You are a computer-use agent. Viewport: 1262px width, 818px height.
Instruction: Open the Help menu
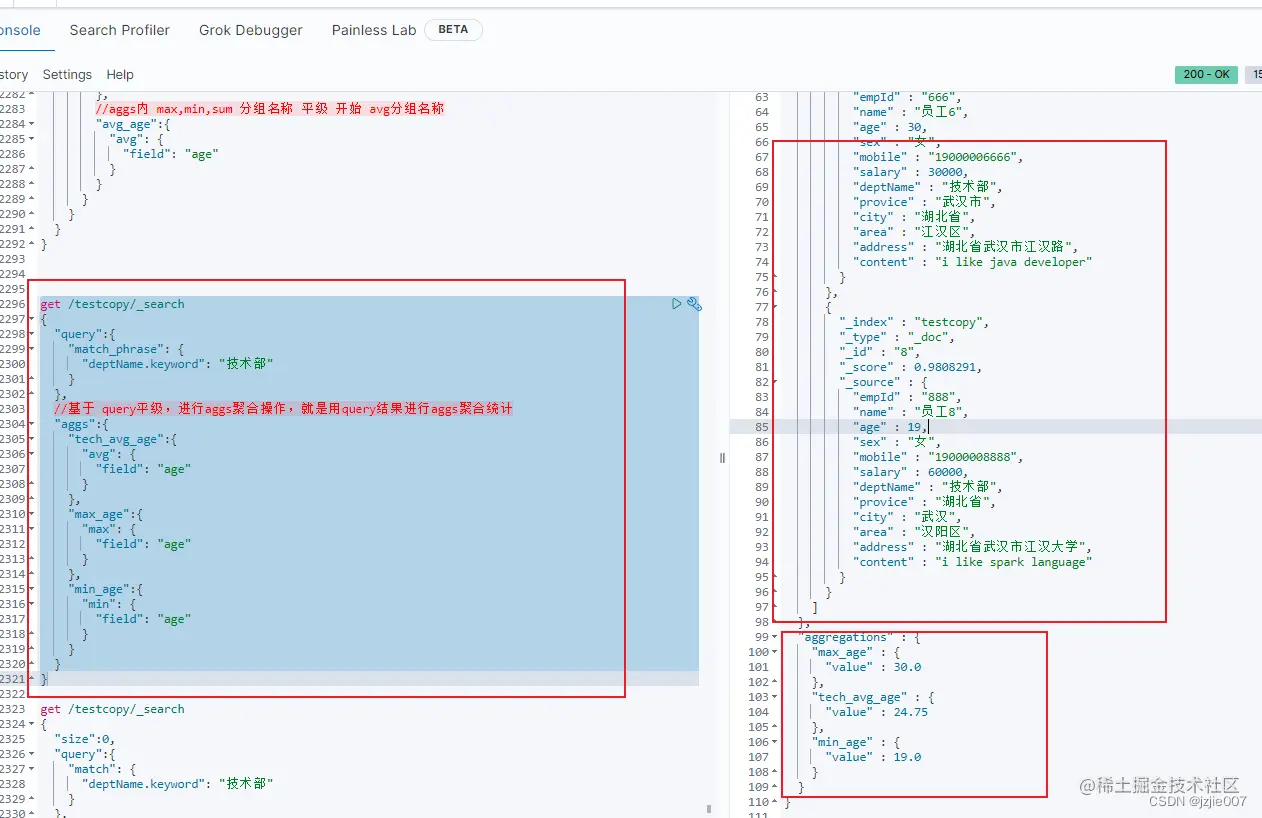(119, 74)
